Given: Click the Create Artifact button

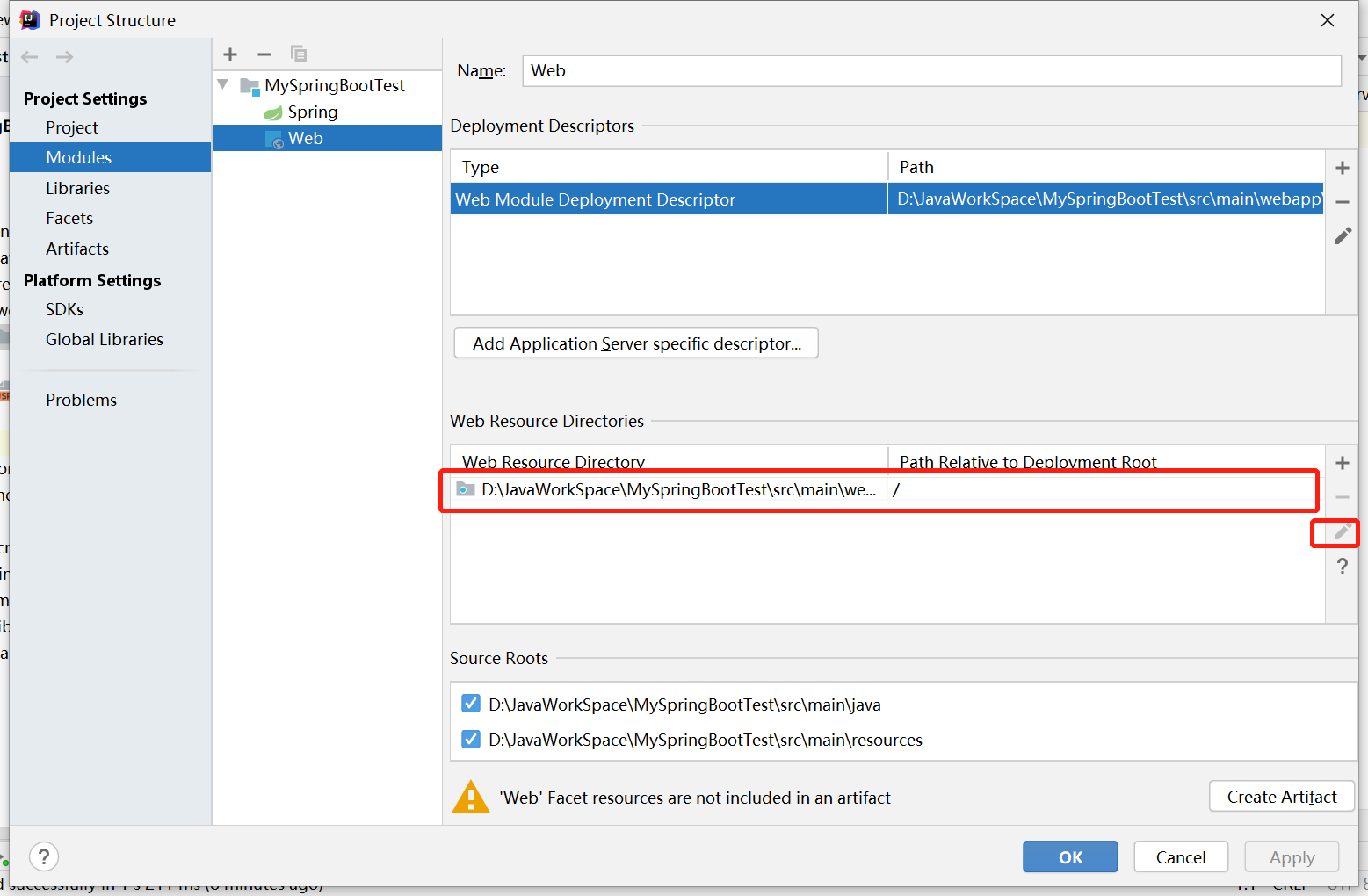Looking at the screenshot, I should coord(1281,796).
